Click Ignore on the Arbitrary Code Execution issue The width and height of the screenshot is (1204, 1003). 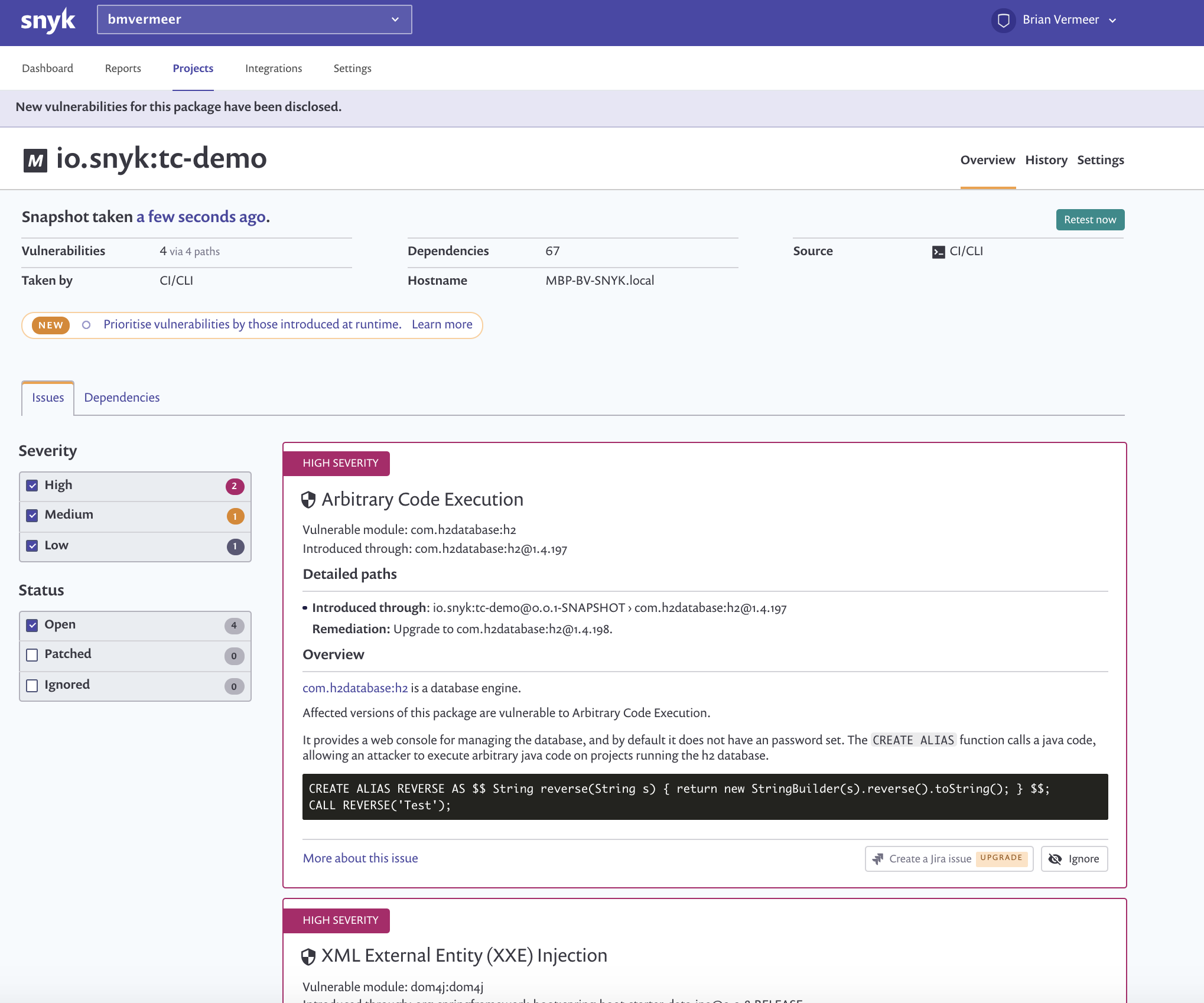1074,859
